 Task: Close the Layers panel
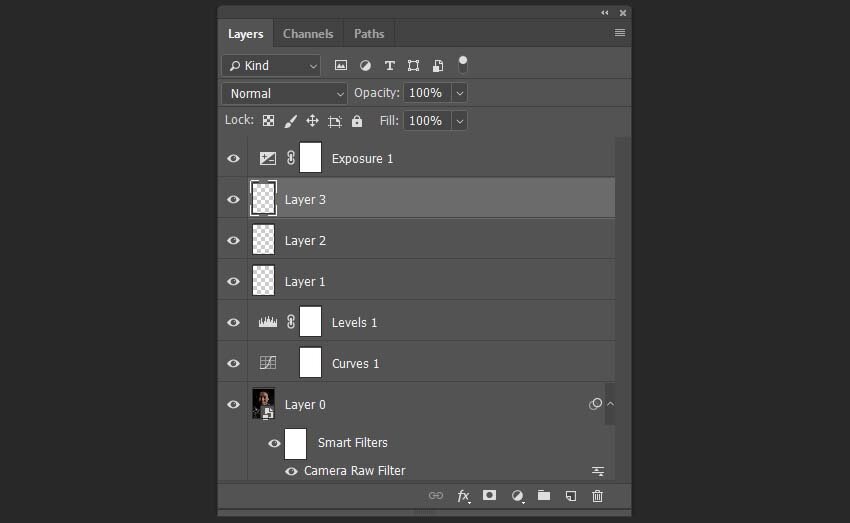click(x=623, y=12)
